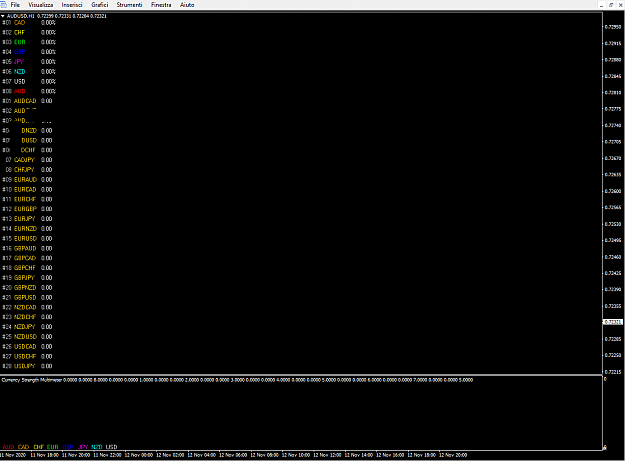Click the GBPCHF pair row #18

point(27,268)
